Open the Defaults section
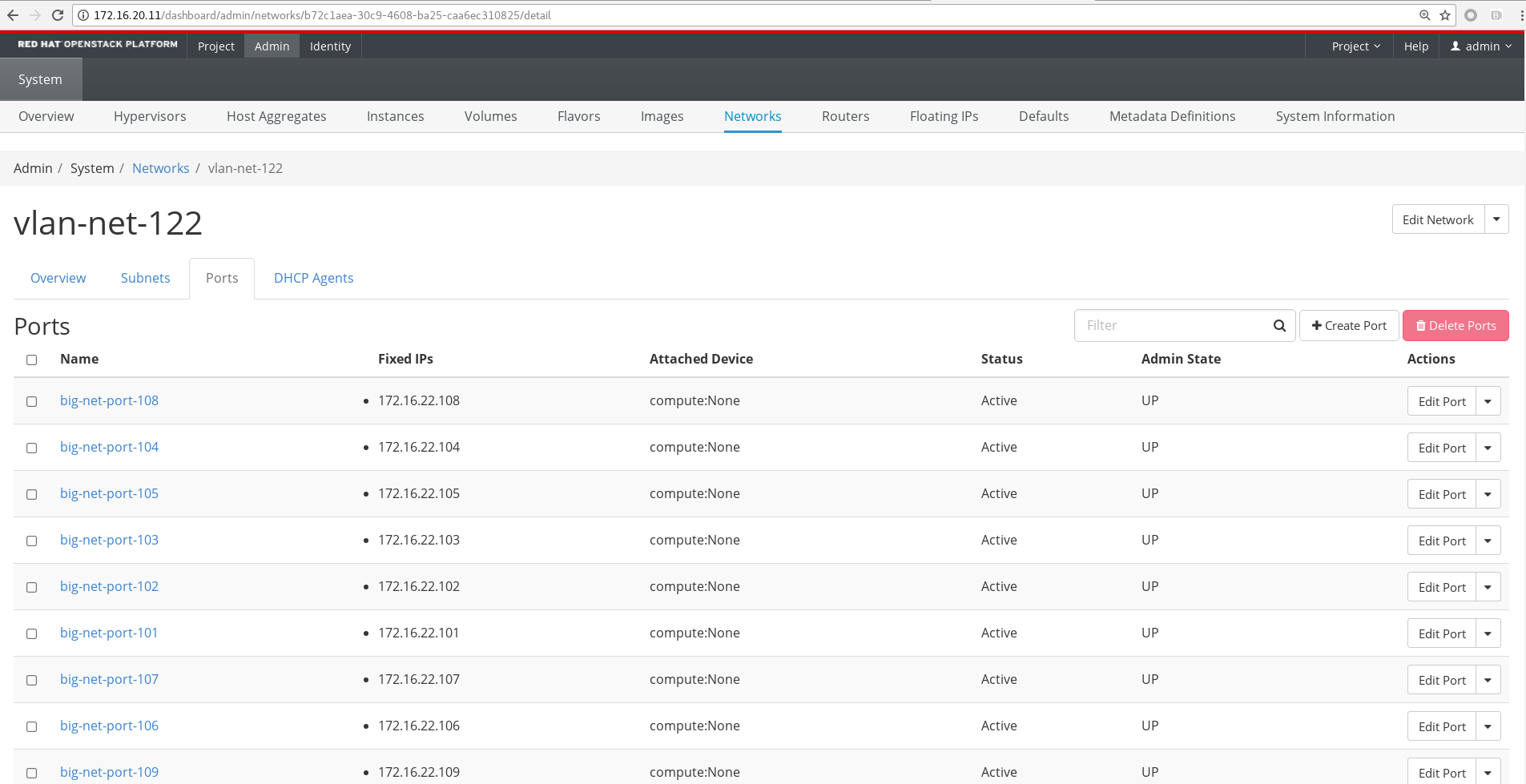 click(1043, 116)
